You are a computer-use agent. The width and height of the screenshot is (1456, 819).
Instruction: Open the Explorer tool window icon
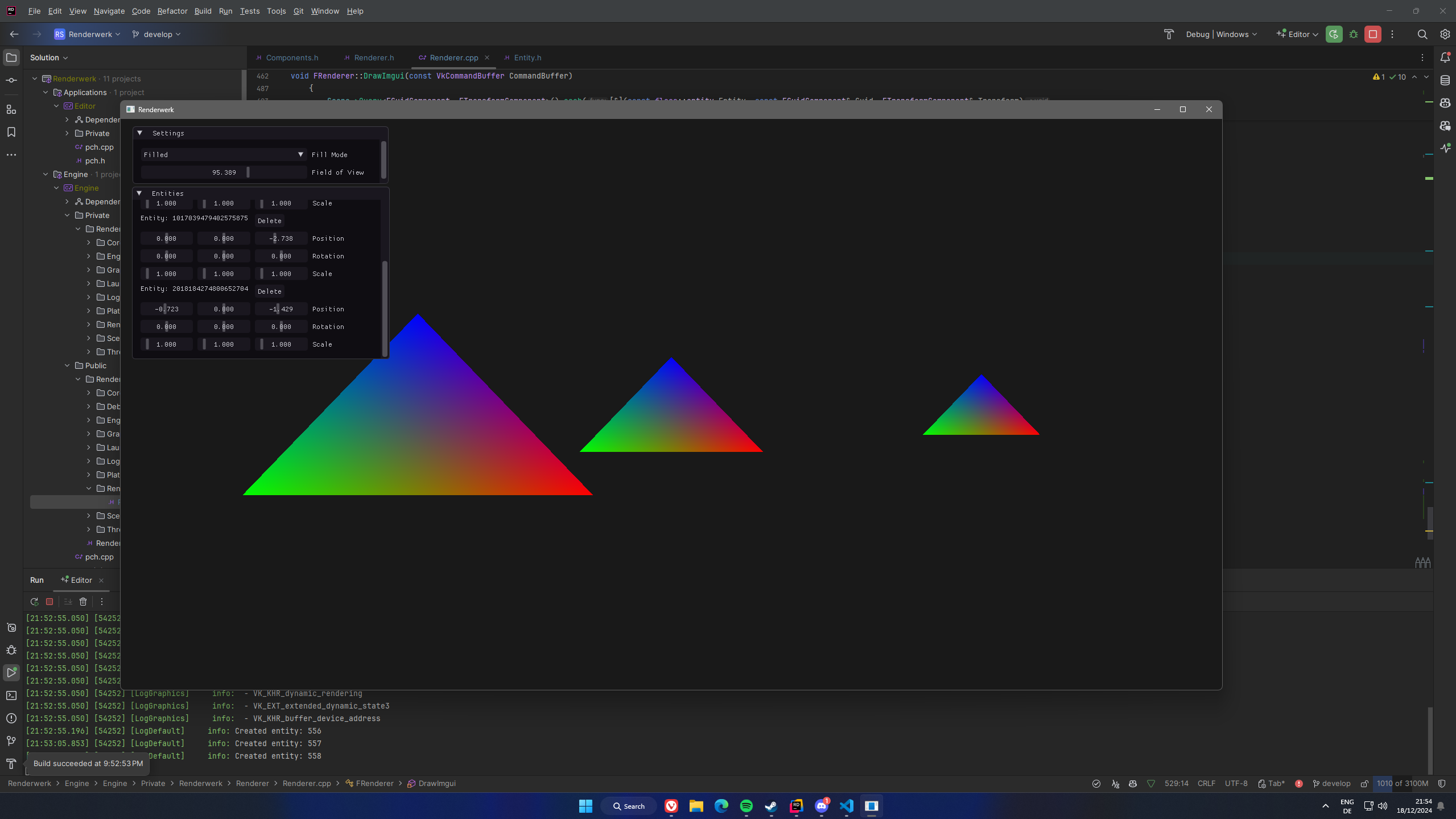(11, 57)
